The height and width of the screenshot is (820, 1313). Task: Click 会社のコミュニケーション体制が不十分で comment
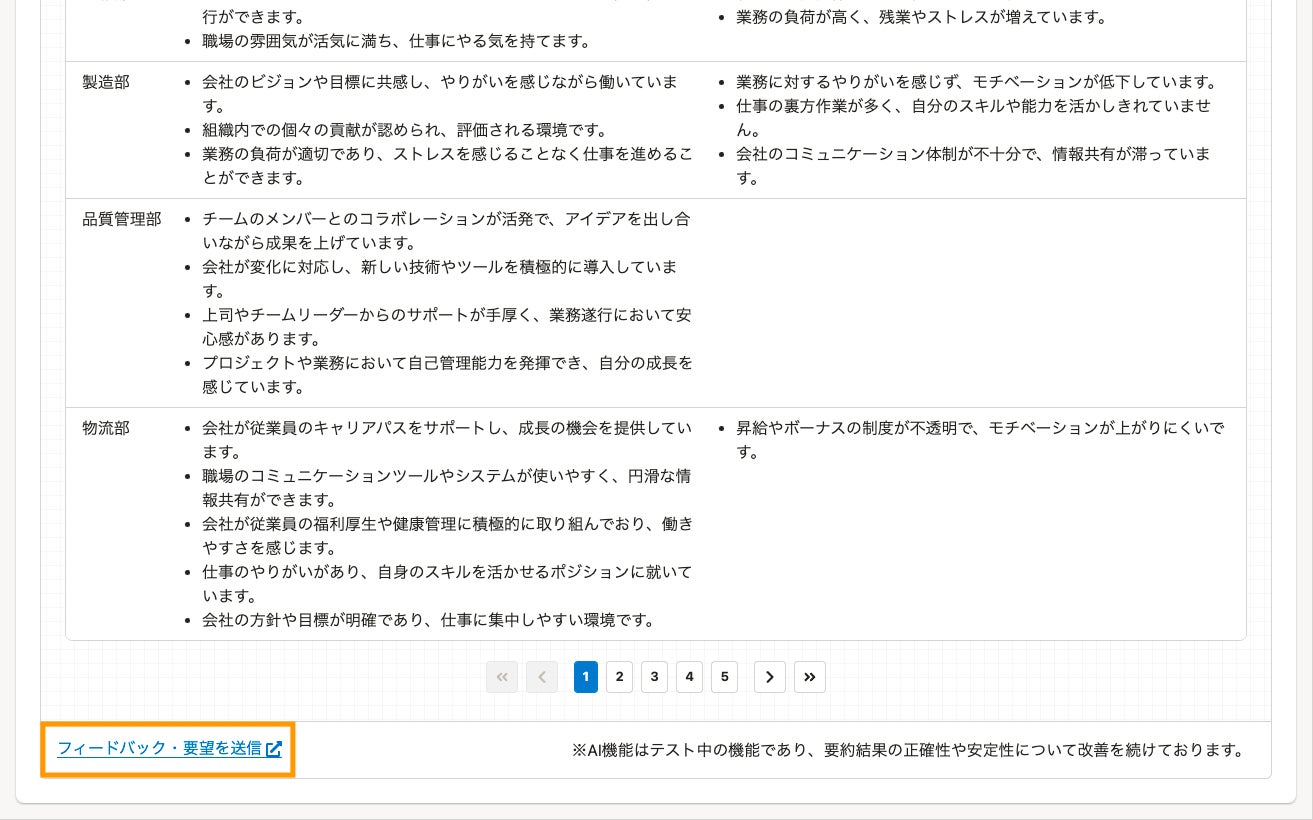[x=974, y=166]
